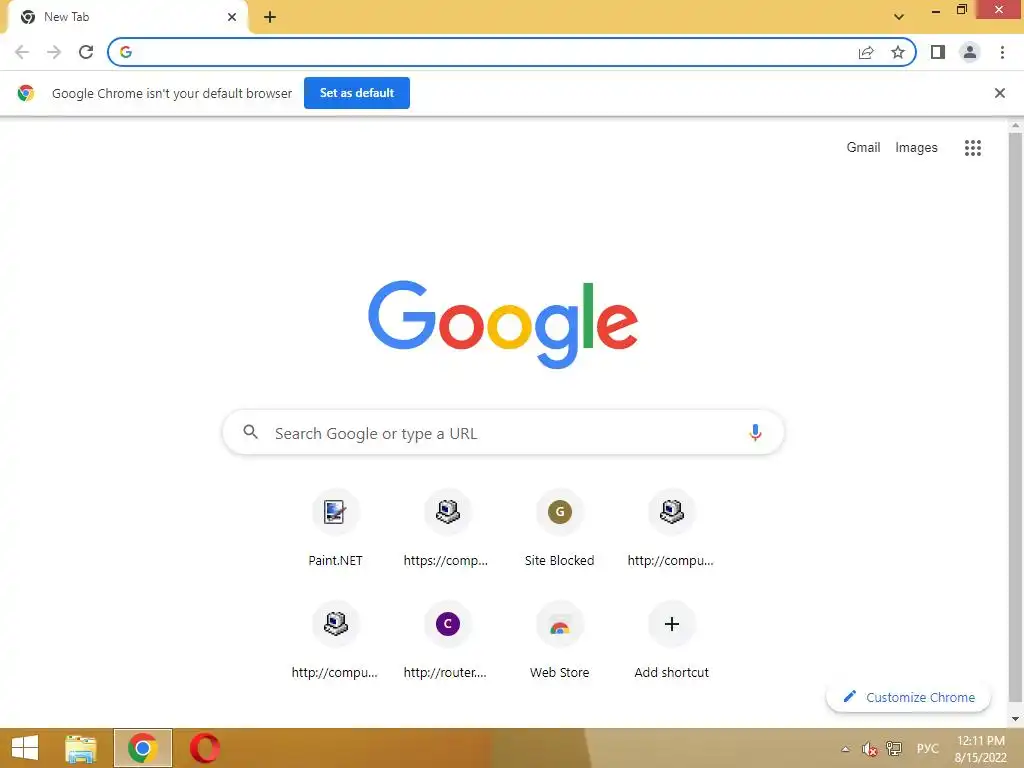The image size is (1024, 768).
Task: Expand the tab search chevron
Action: point(899,17)
